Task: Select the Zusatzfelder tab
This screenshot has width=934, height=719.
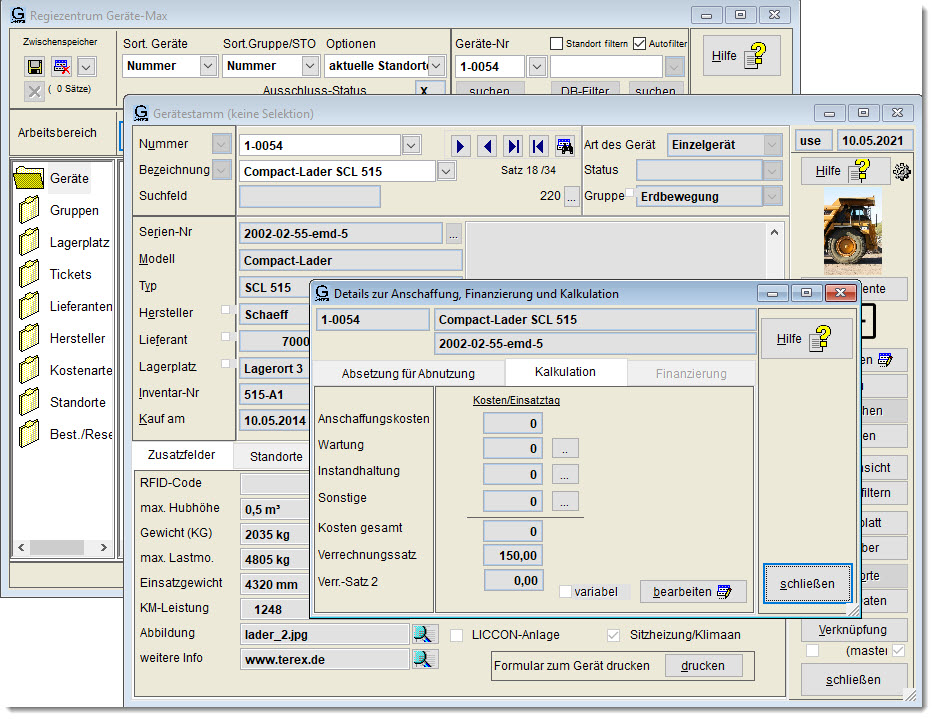Action: [183, 455]
